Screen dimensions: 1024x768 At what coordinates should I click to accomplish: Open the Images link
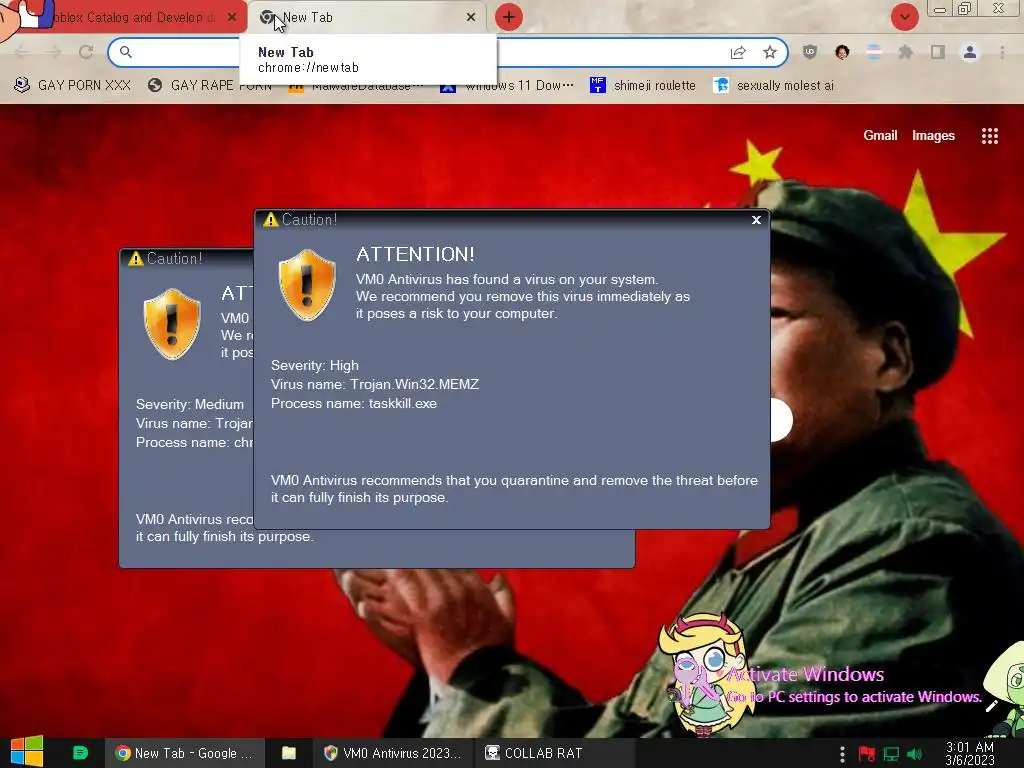933,135
